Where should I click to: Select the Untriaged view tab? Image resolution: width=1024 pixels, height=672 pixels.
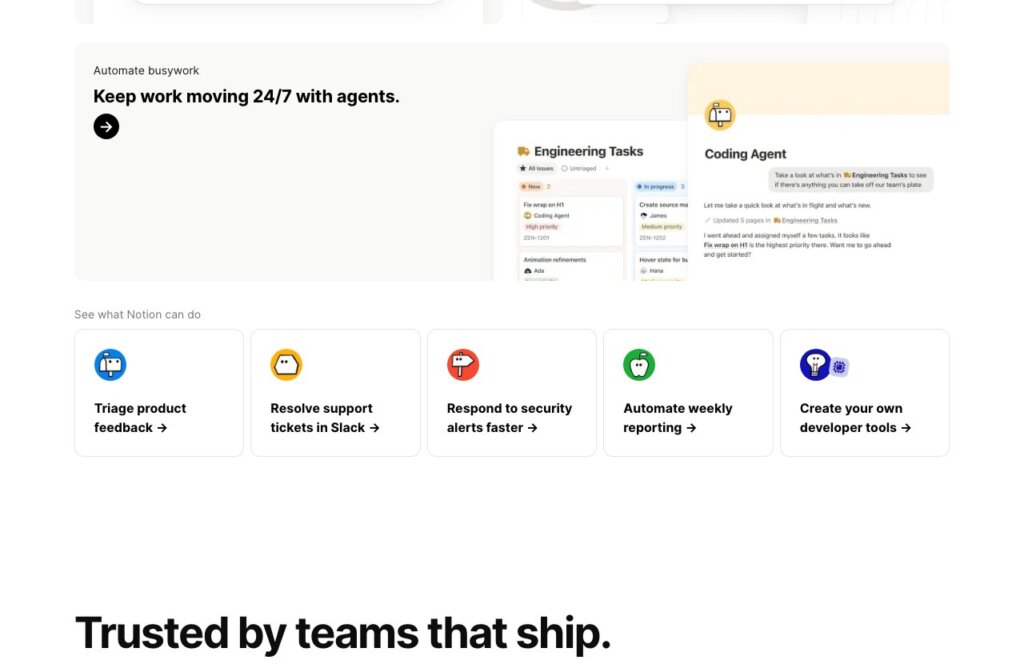point(579,168)
